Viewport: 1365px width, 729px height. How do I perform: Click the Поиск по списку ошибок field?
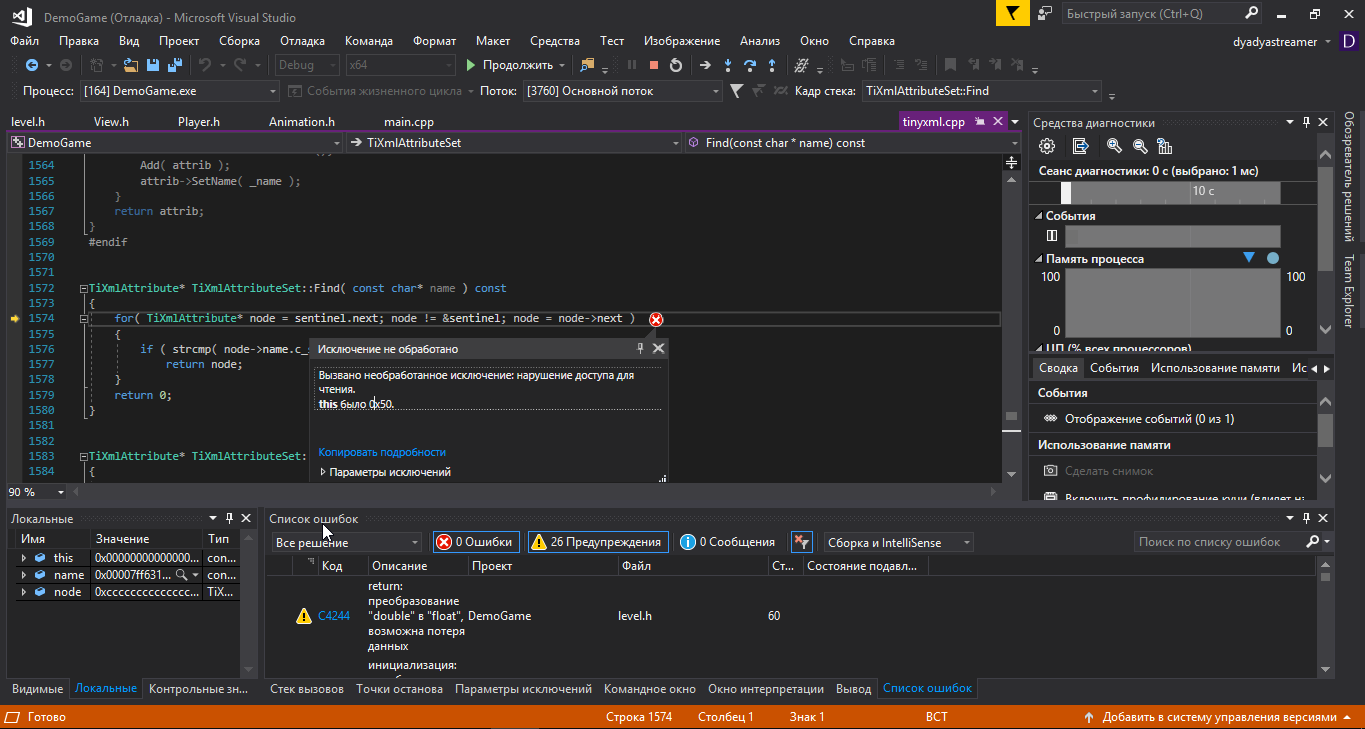tap(1218, 542)
